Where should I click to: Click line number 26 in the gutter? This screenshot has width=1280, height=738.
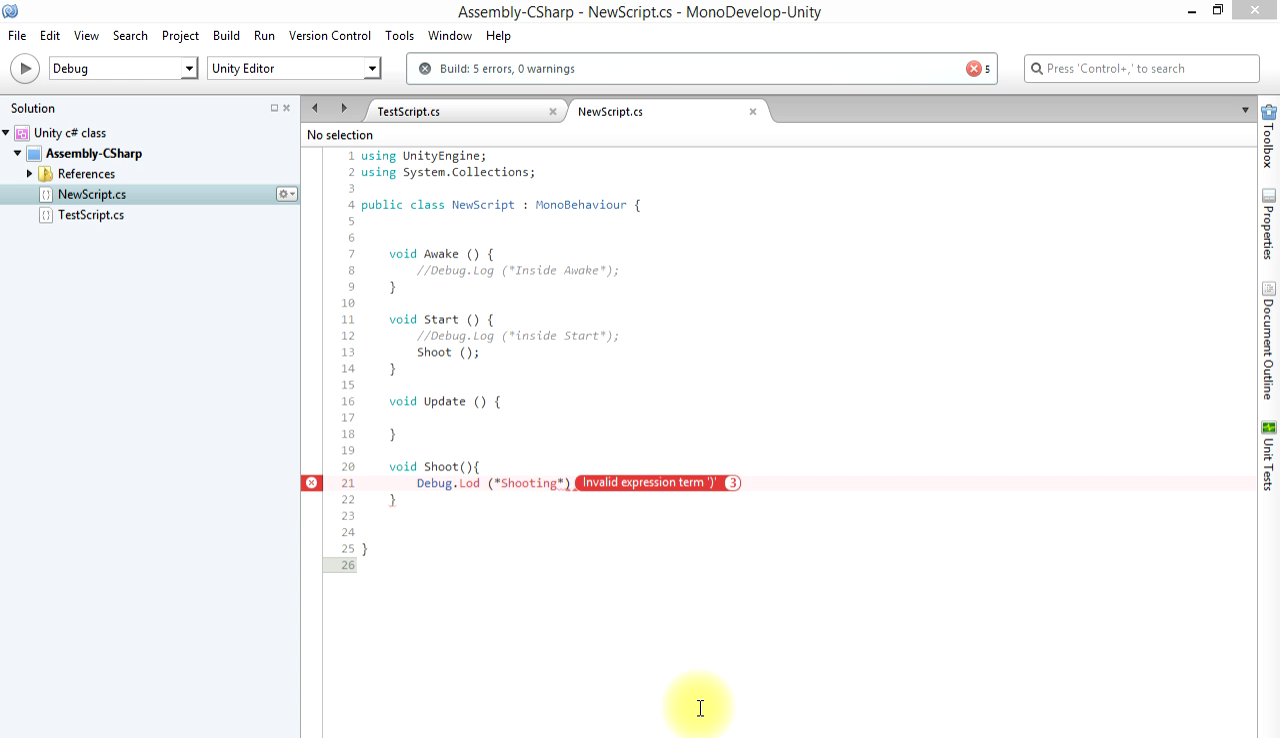click(347, 565)
